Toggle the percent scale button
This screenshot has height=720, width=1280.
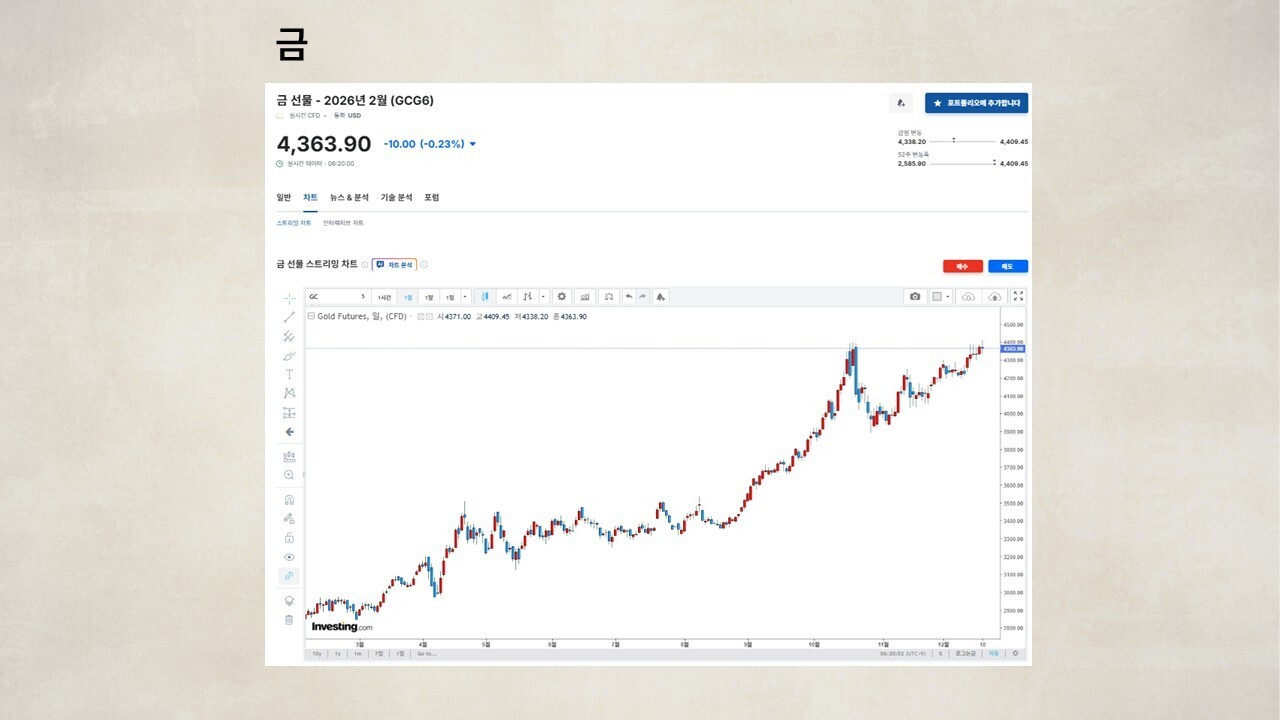[940, 654]
